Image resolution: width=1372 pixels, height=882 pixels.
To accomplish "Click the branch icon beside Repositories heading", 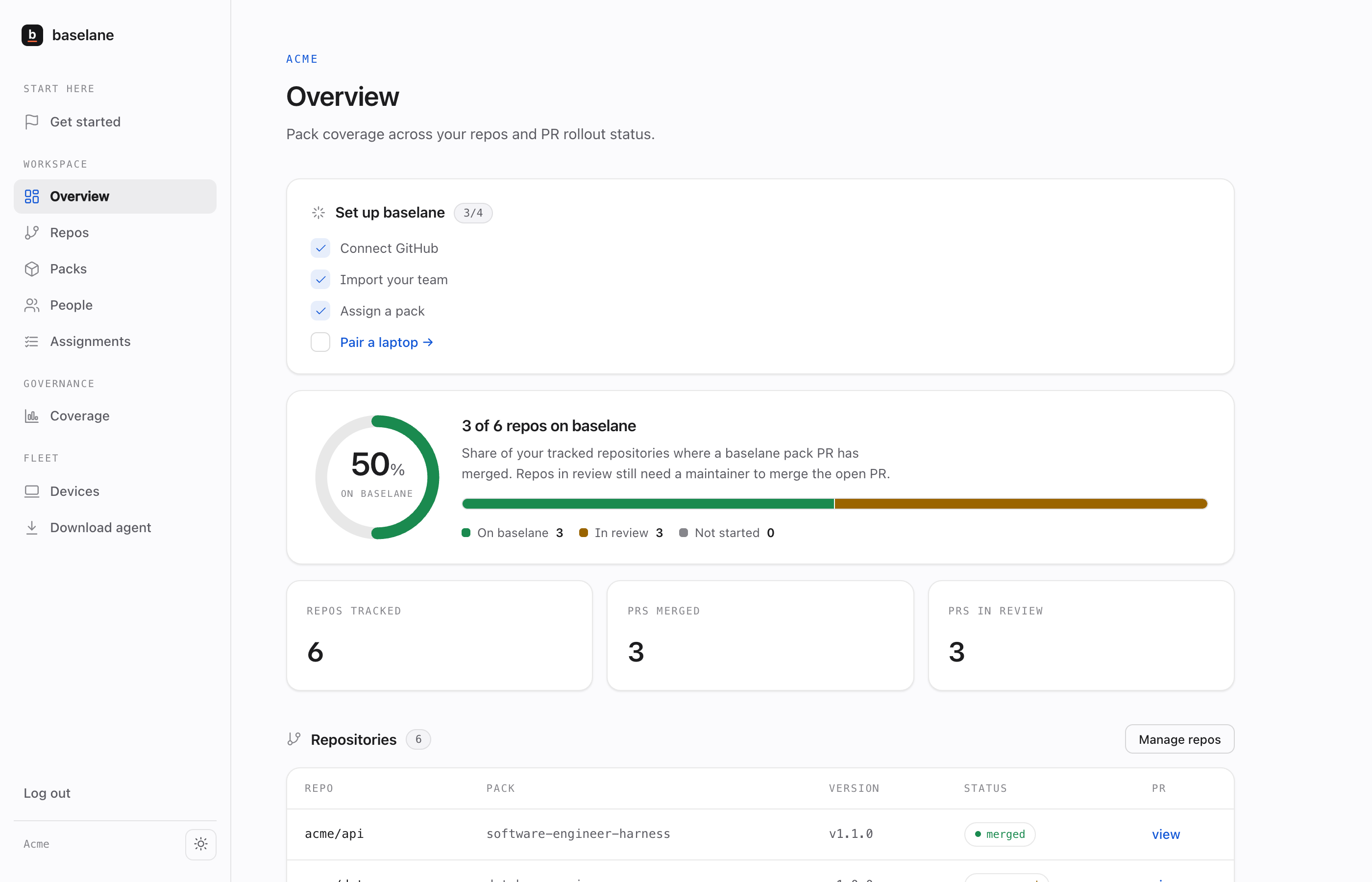I will click(294, 739).
